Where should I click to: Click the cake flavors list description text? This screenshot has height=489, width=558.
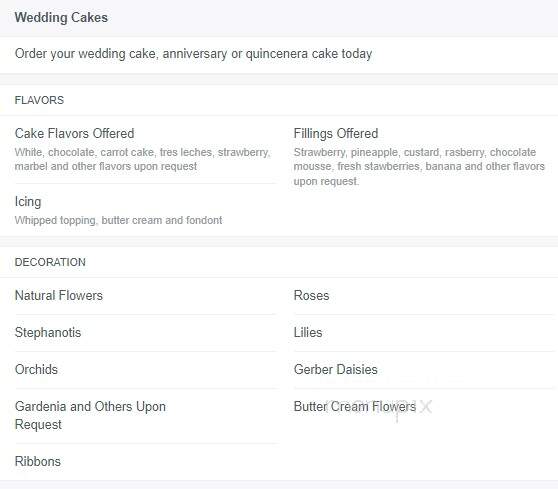(x=143, y=159)
